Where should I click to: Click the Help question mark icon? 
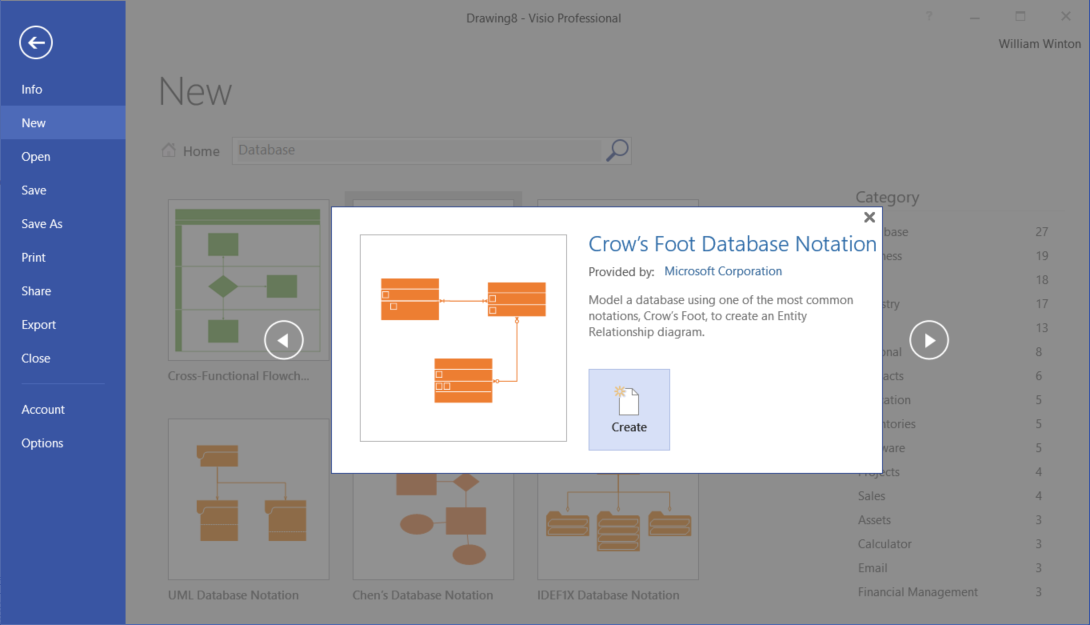(x=929, y=16)
